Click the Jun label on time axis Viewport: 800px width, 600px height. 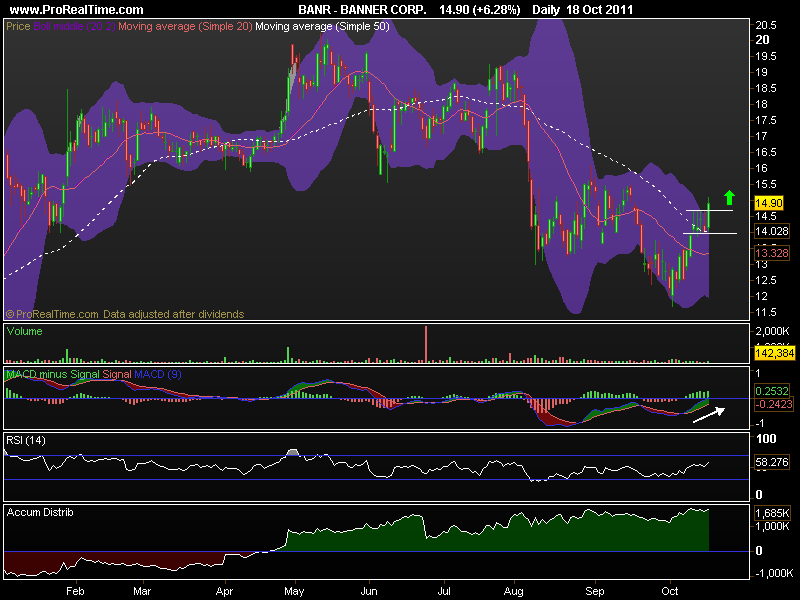point(369,591)
